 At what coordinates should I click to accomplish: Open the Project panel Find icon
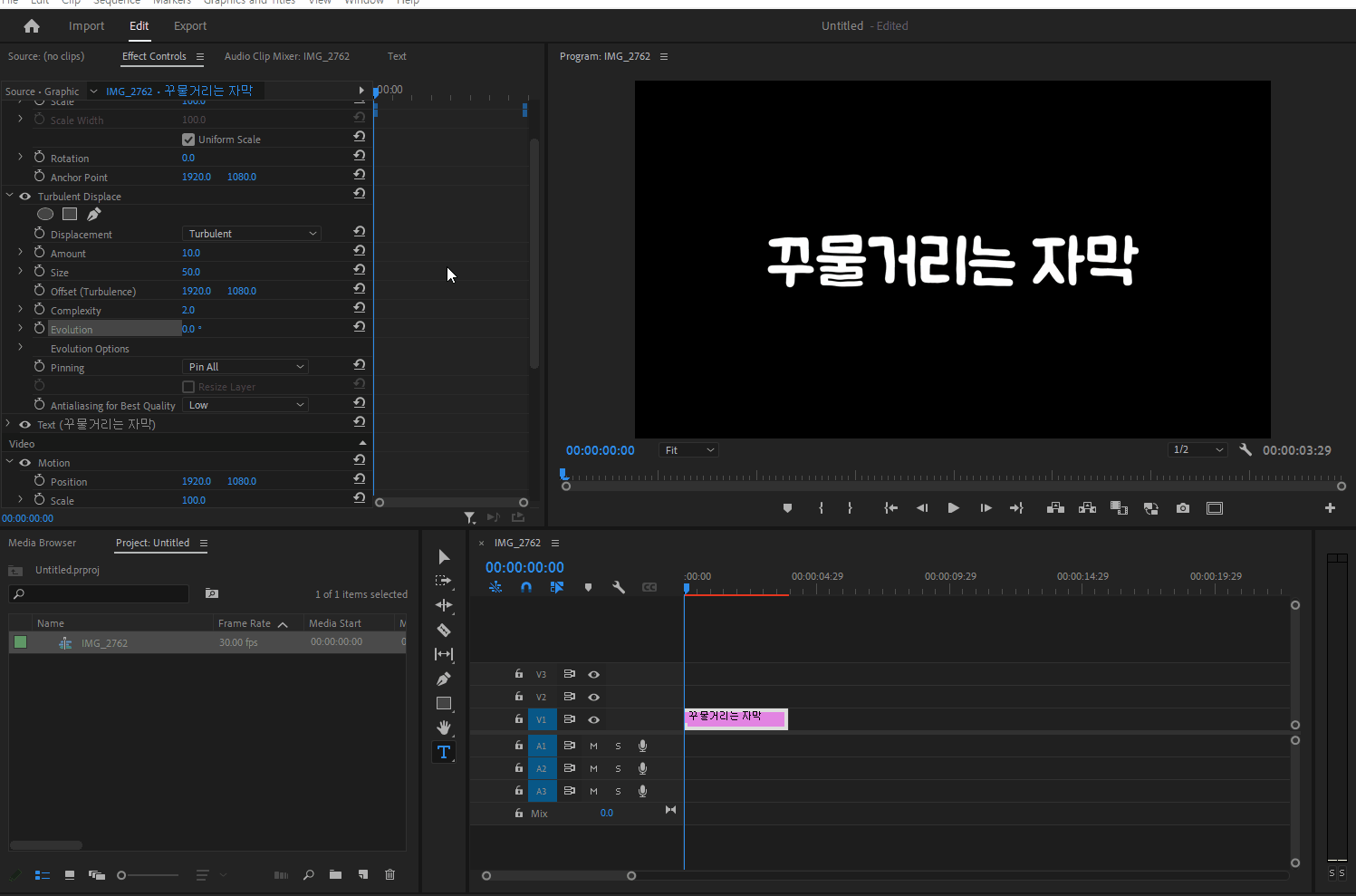tap(309, 874)
